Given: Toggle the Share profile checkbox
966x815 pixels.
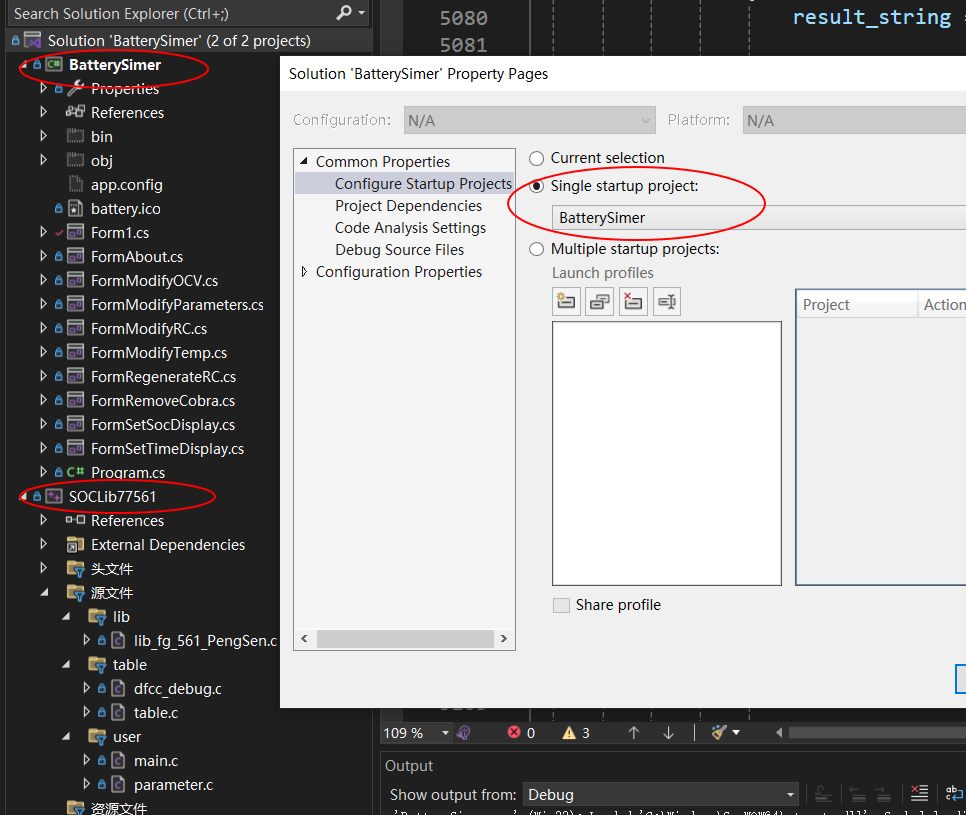Looking at the screenshot, I should (561, 606).
